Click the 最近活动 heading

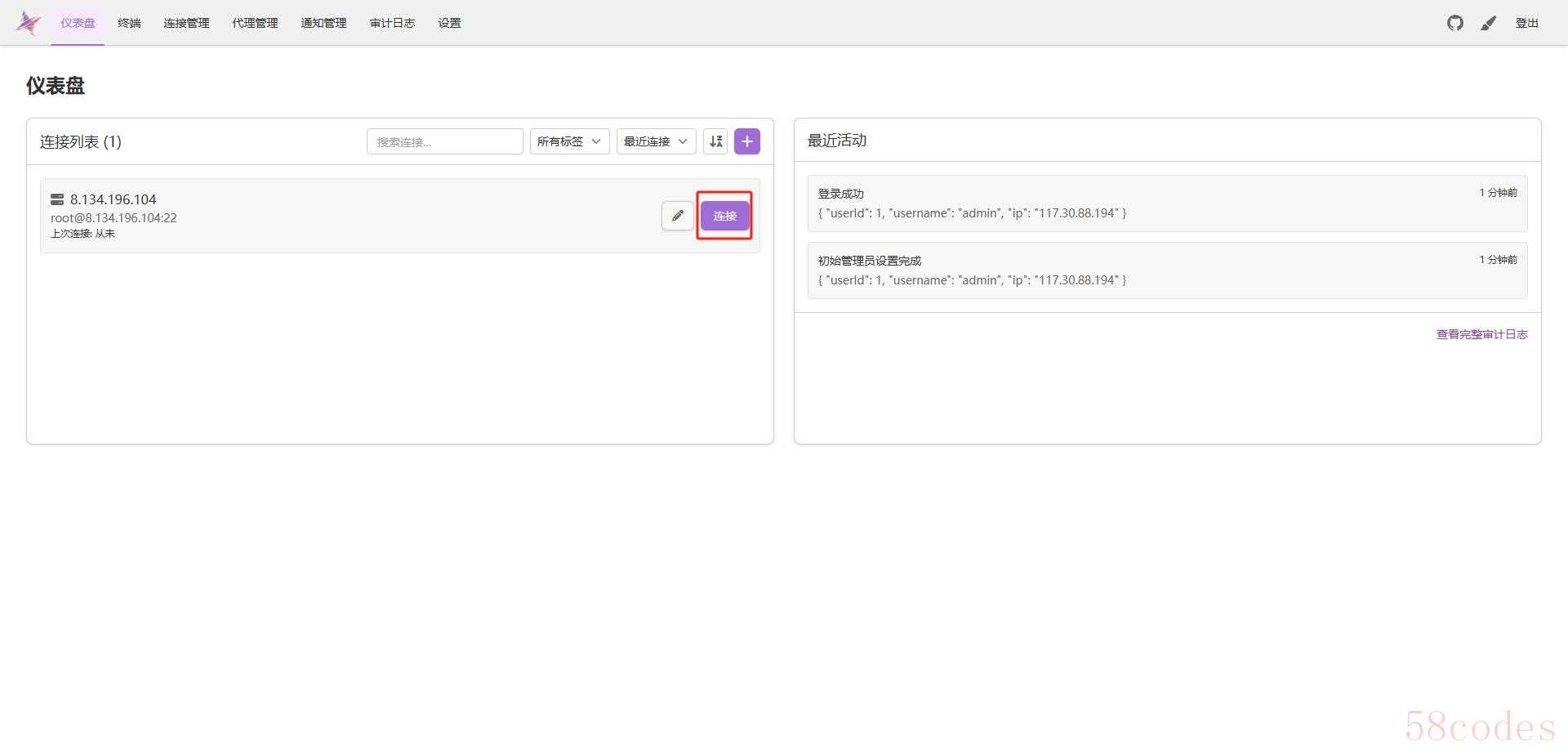(x=837, y=141)
